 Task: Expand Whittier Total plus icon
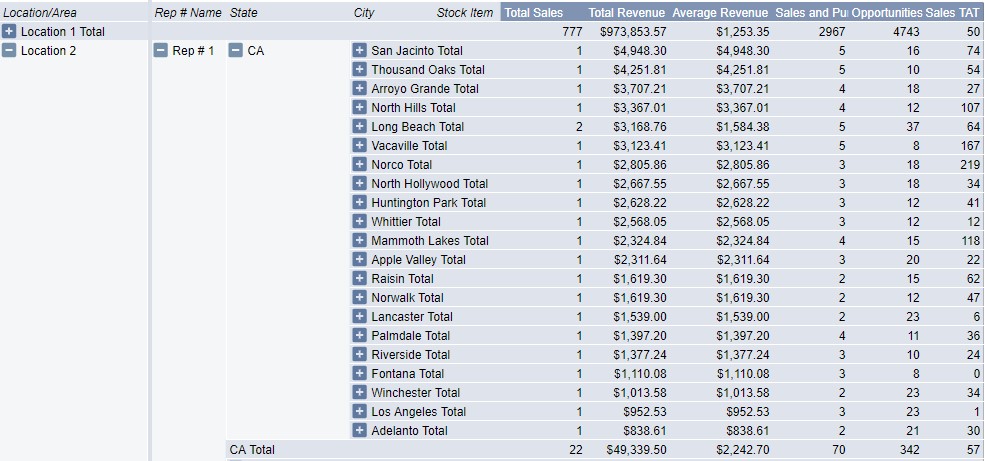[359, 221]
